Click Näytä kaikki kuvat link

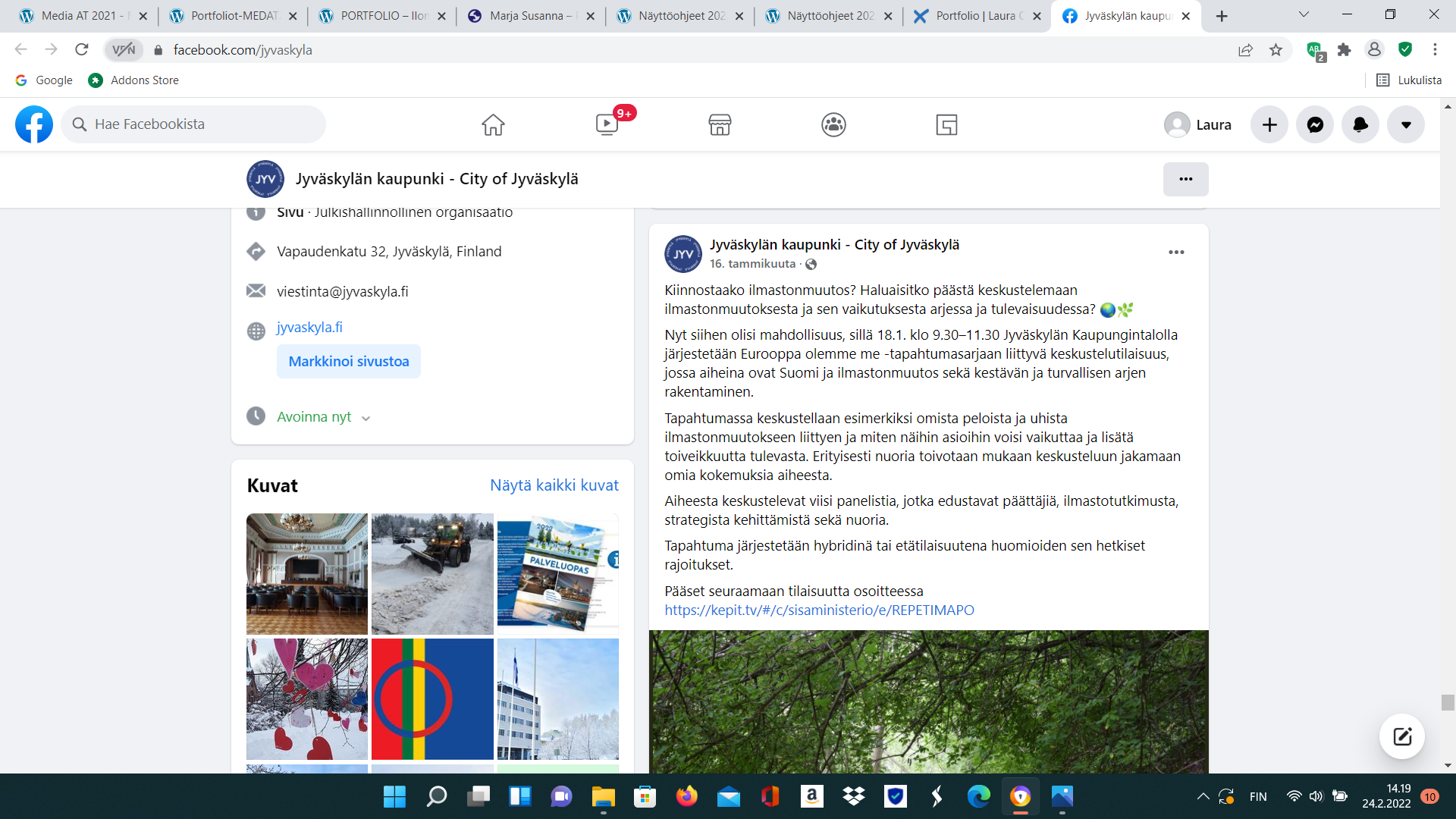click(554, 485)
